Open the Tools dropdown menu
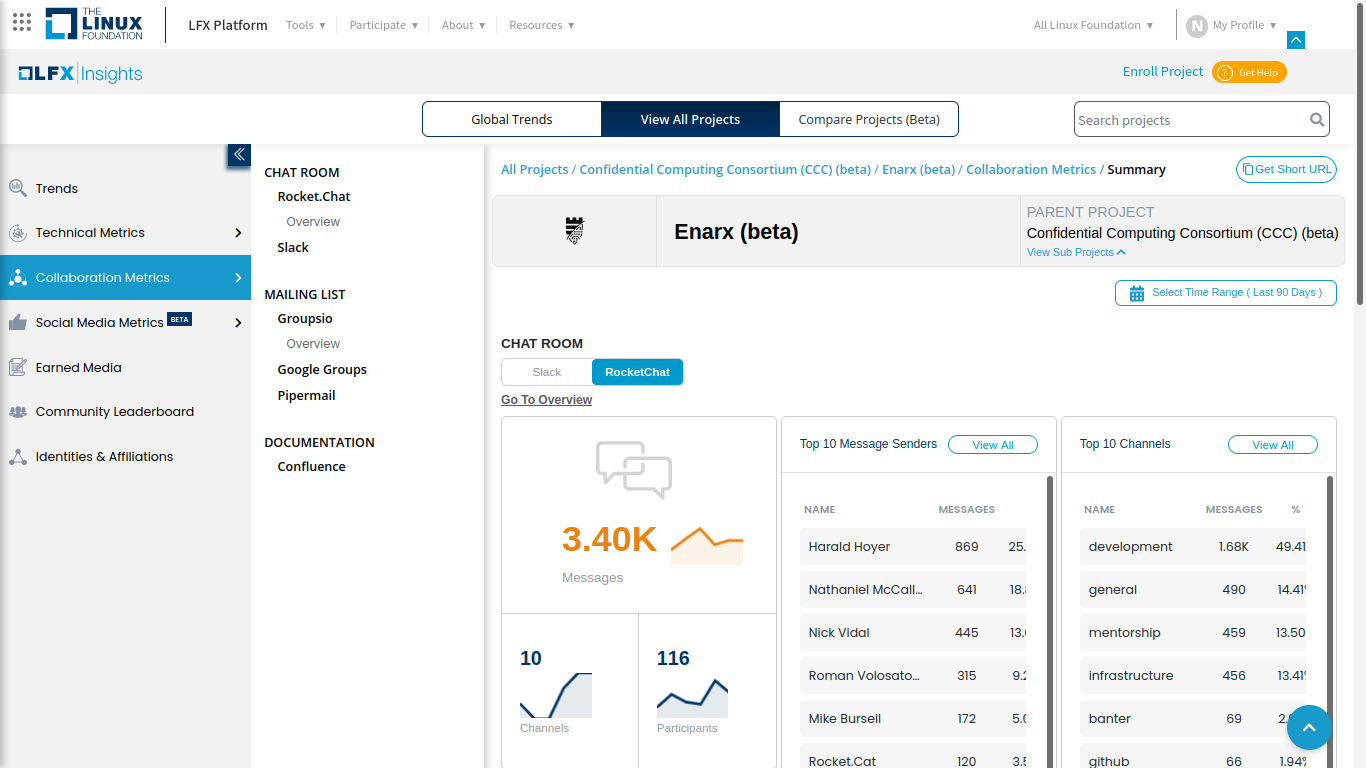The height and width of the screenshot is (768, 1366). (306, 25)
